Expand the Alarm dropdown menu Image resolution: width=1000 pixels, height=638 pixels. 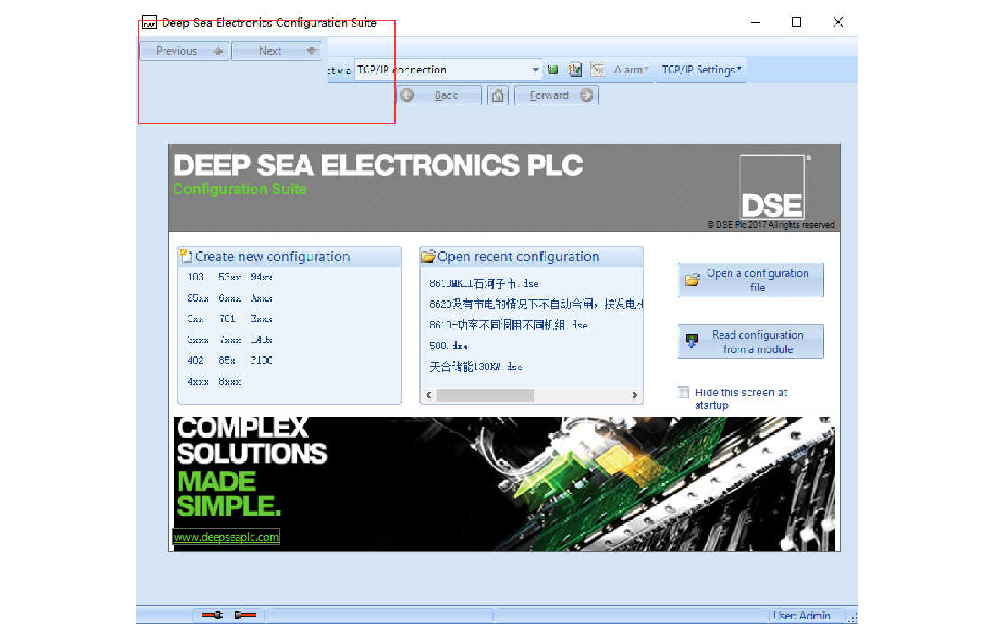point(631,70)
